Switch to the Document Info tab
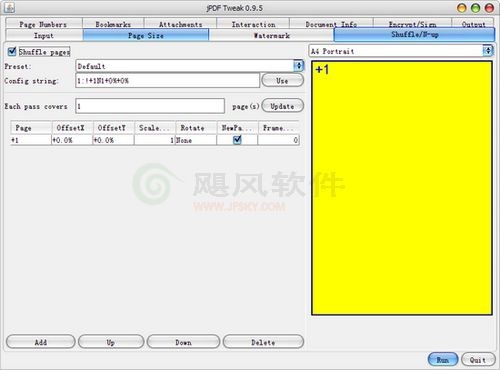 (331, 24)
